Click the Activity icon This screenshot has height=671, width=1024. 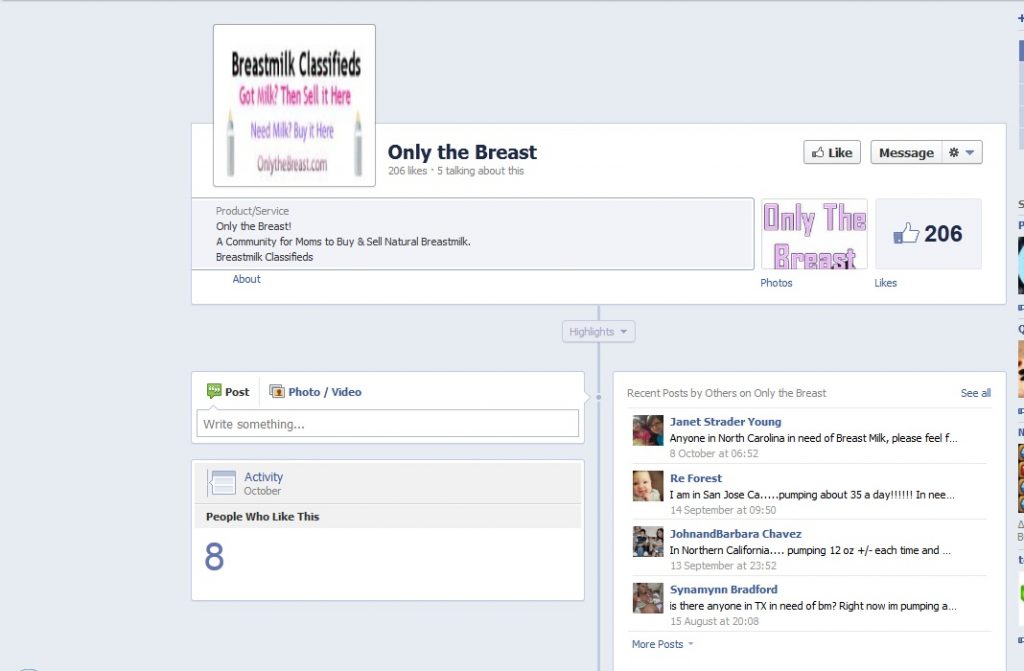(222, 483)
